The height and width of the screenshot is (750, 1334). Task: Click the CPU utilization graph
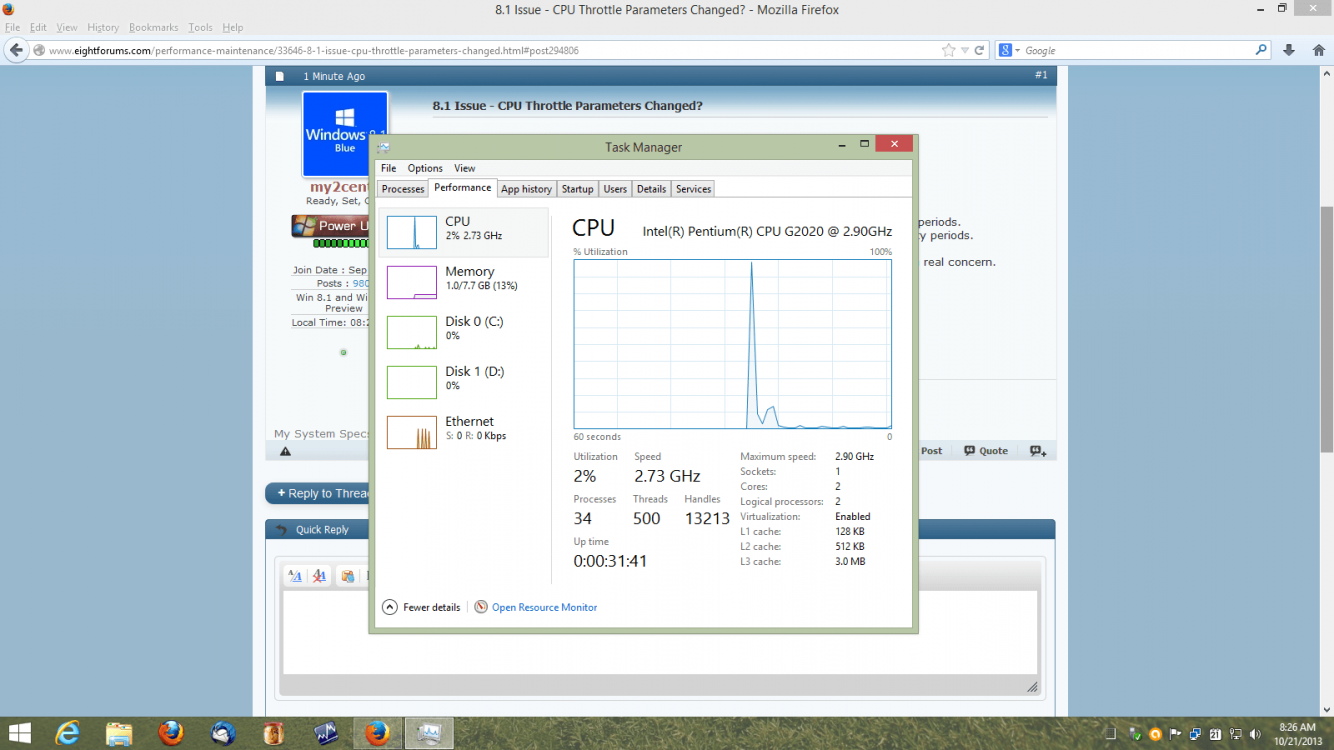tap(732, 344)
